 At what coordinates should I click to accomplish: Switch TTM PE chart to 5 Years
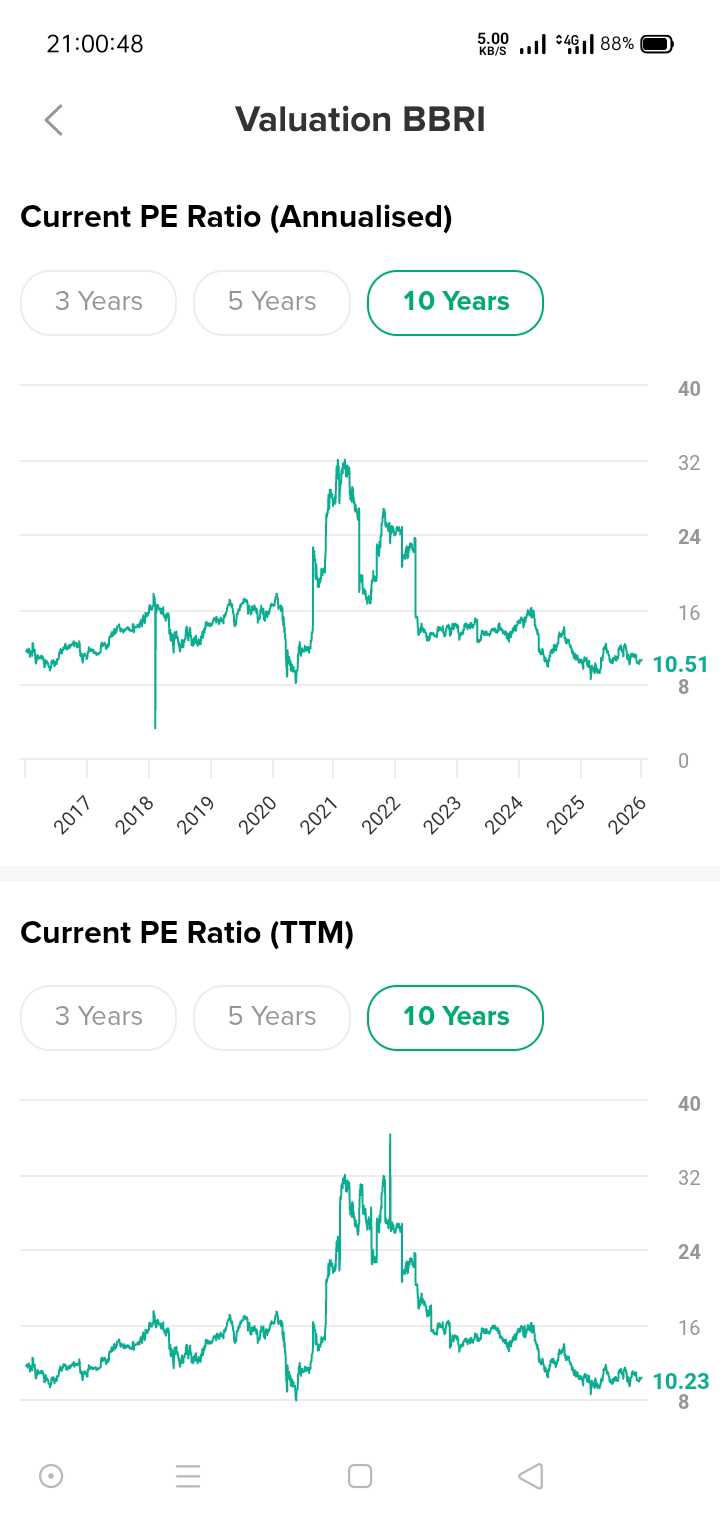[x=271, y=1017]
